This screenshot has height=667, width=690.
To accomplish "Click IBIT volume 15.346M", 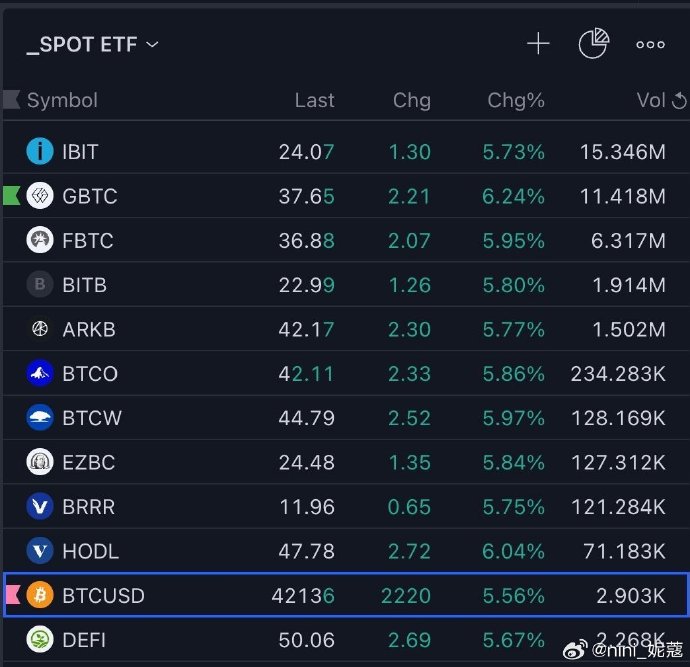I will (x=623, y=152).
